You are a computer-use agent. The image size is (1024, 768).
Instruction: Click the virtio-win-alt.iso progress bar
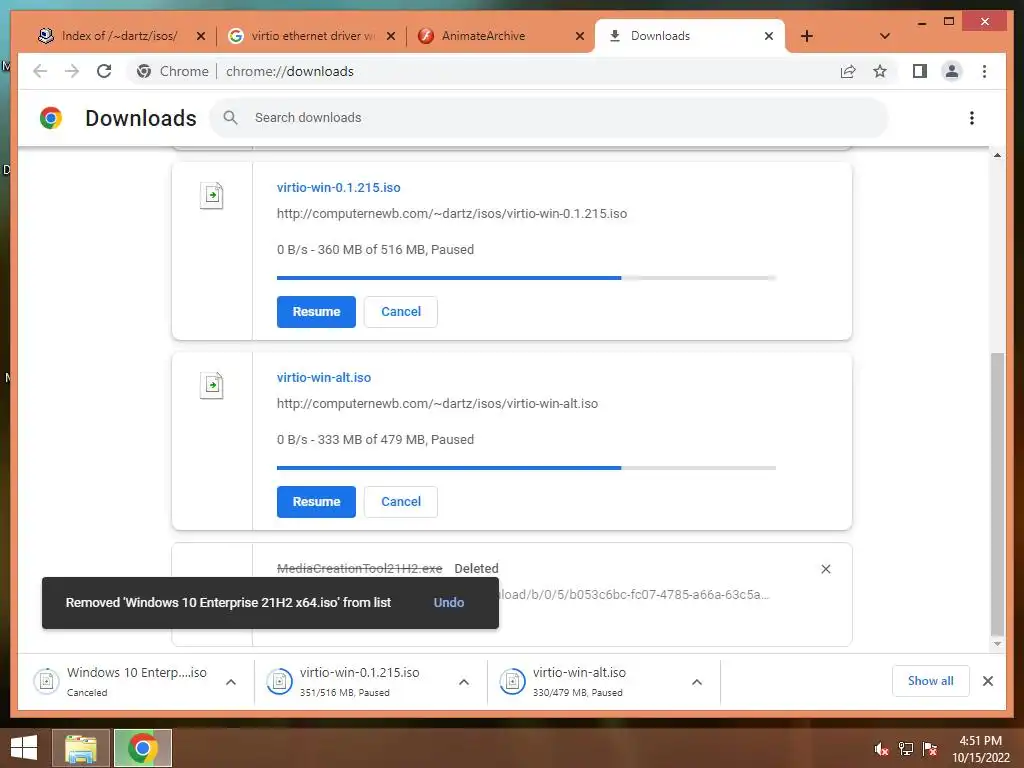click(x=526, y=468)
